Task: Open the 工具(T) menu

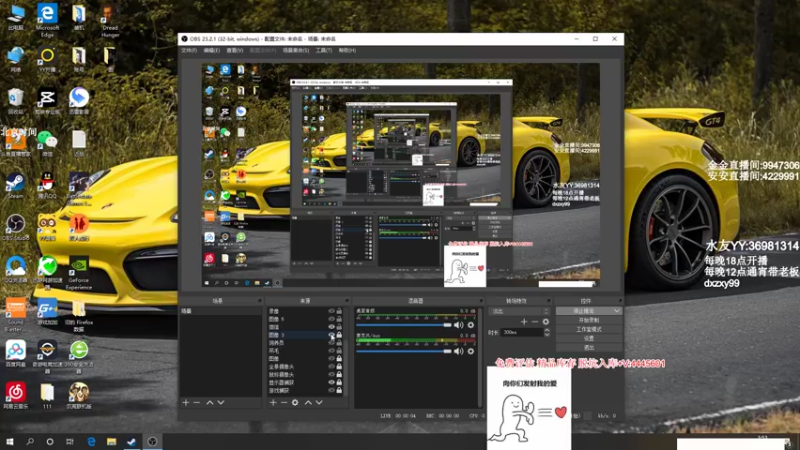Action: (323, 50)
